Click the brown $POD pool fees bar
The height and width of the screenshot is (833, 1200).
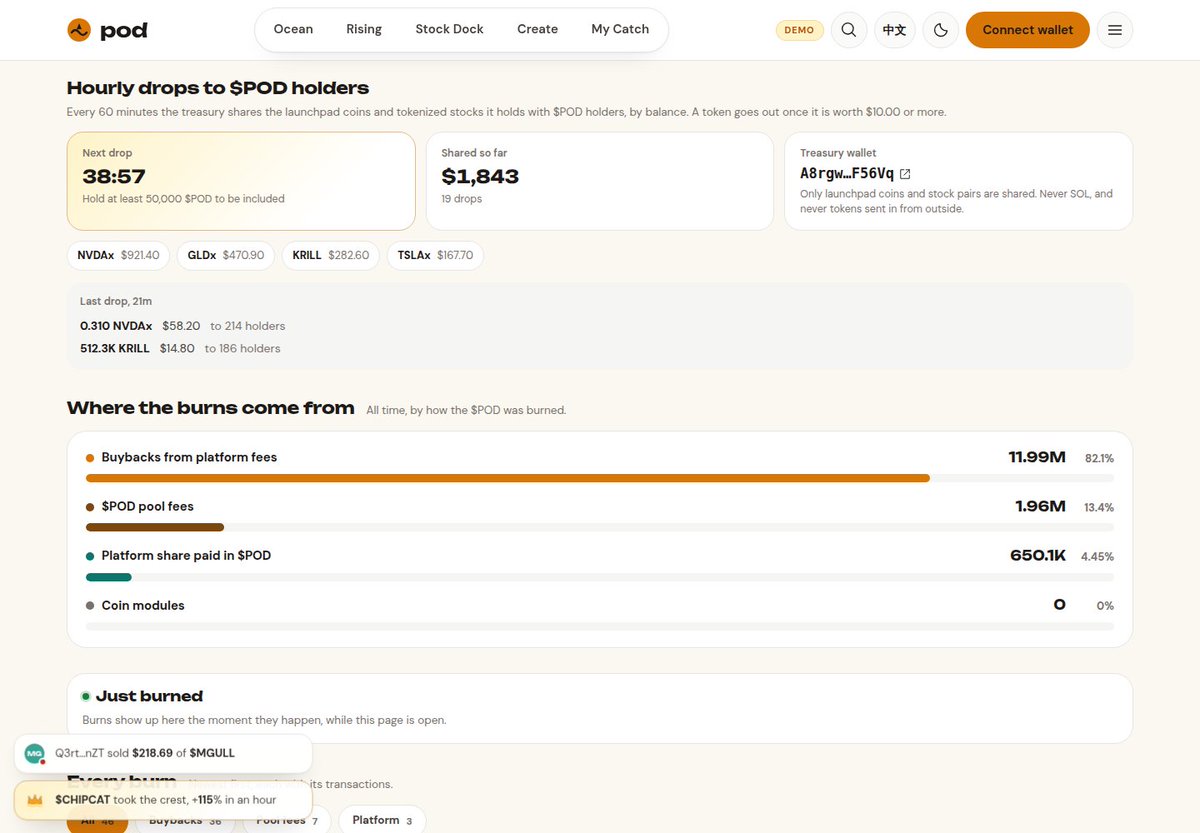[155, 527]
